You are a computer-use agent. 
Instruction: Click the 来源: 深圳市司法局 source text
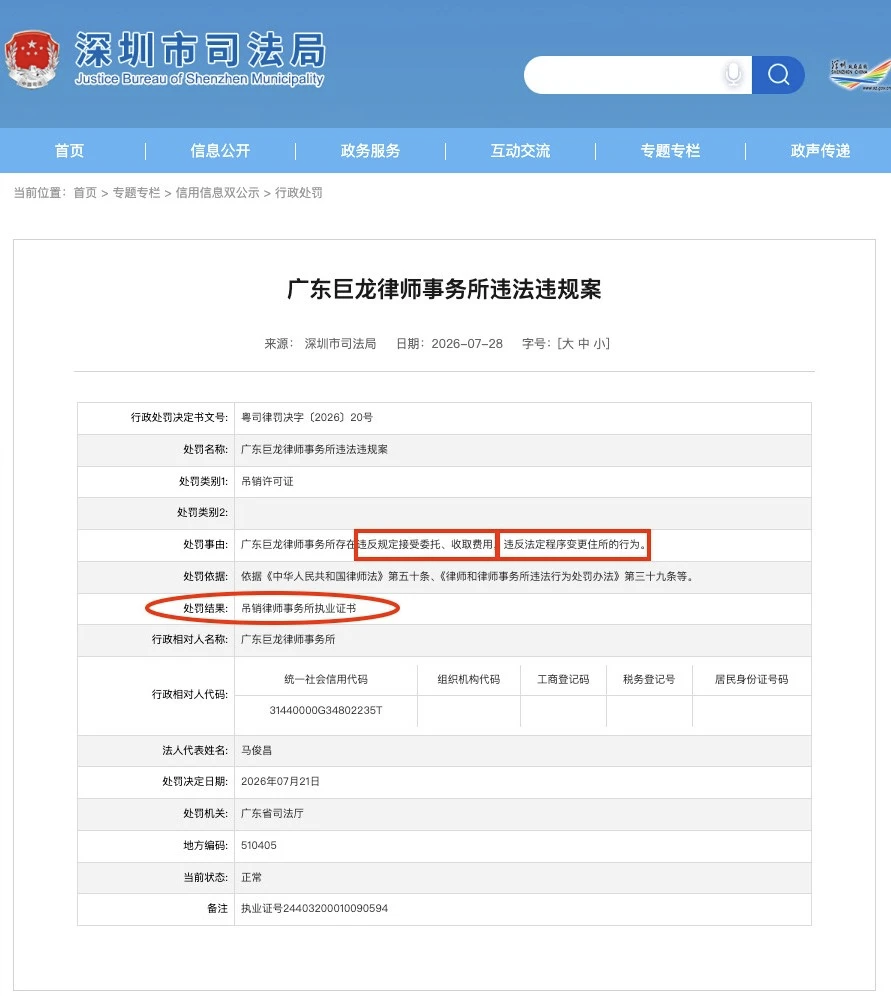coord(320,344)
